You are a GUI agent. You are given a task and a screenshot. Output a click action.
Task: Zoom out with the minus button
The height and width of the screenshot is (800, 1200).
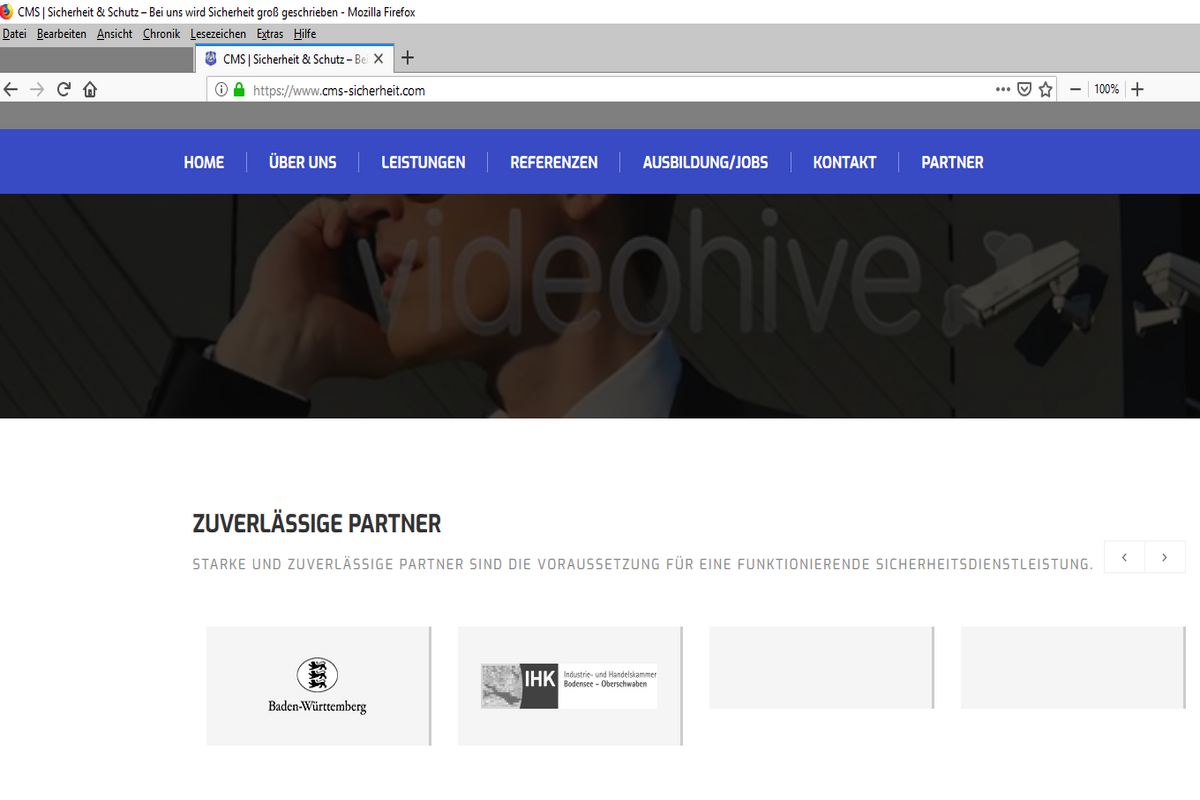coord(1076,89)
